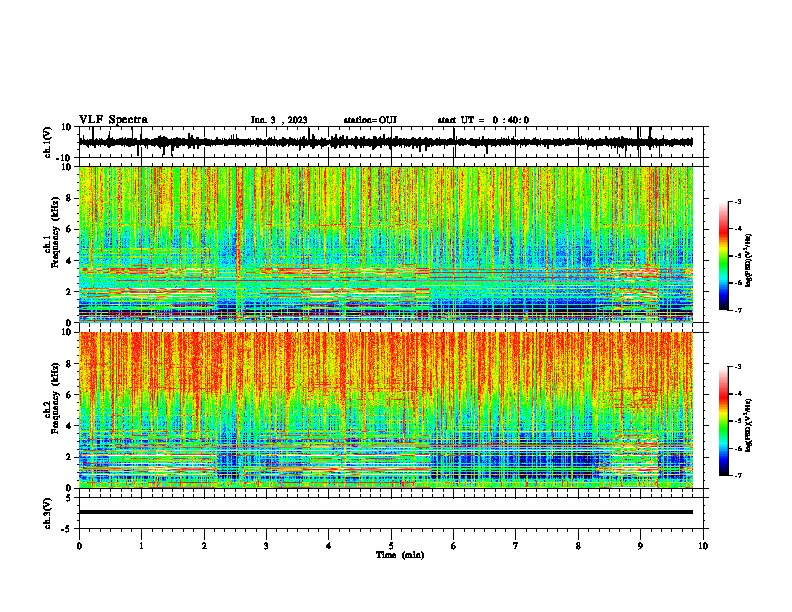The width and height of the screenshot is (792, 612).
Task: Click tick label "3" on the time axis
Action: (x=266, y=546)
